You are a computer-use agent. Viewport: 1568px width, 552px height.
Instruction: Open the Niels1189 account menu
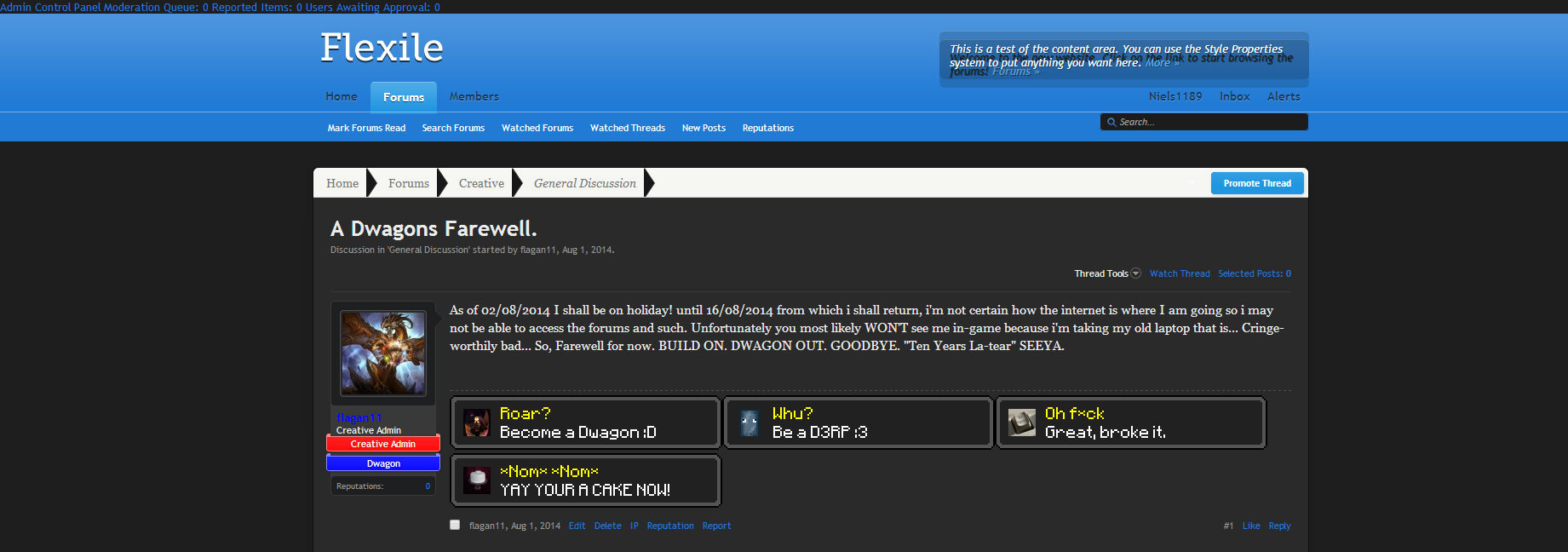point(1175,96)
